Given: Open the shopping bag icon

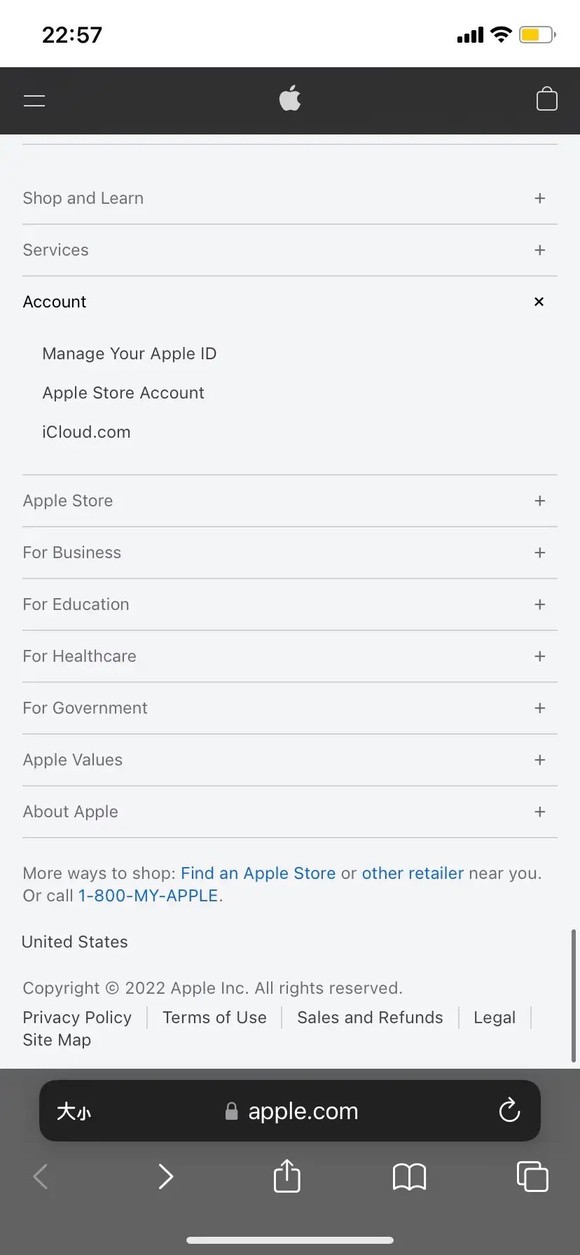Looking at the screenshot, I should tap(547, 99).
